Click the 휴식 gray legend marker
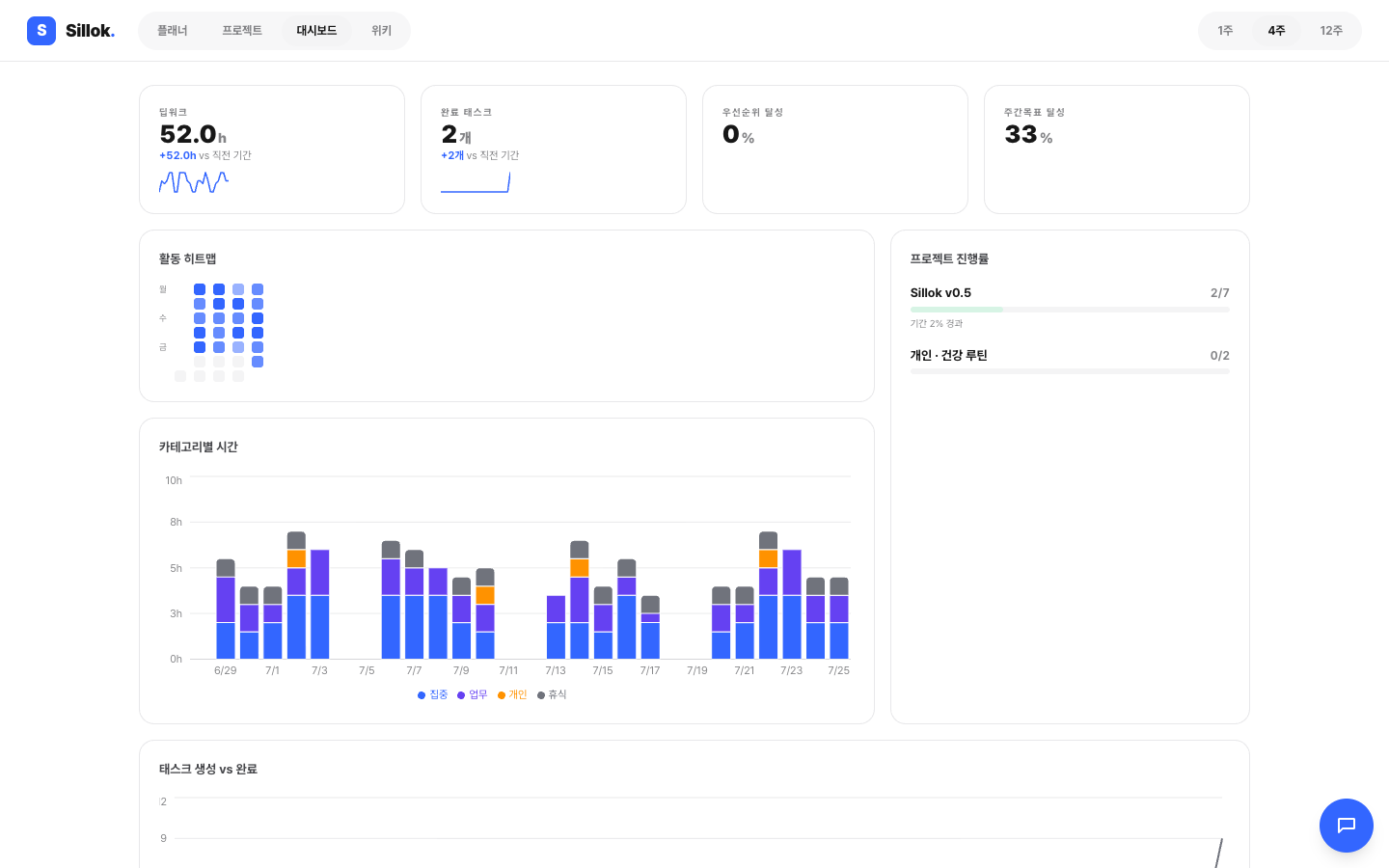 click(x=541, y=695)
